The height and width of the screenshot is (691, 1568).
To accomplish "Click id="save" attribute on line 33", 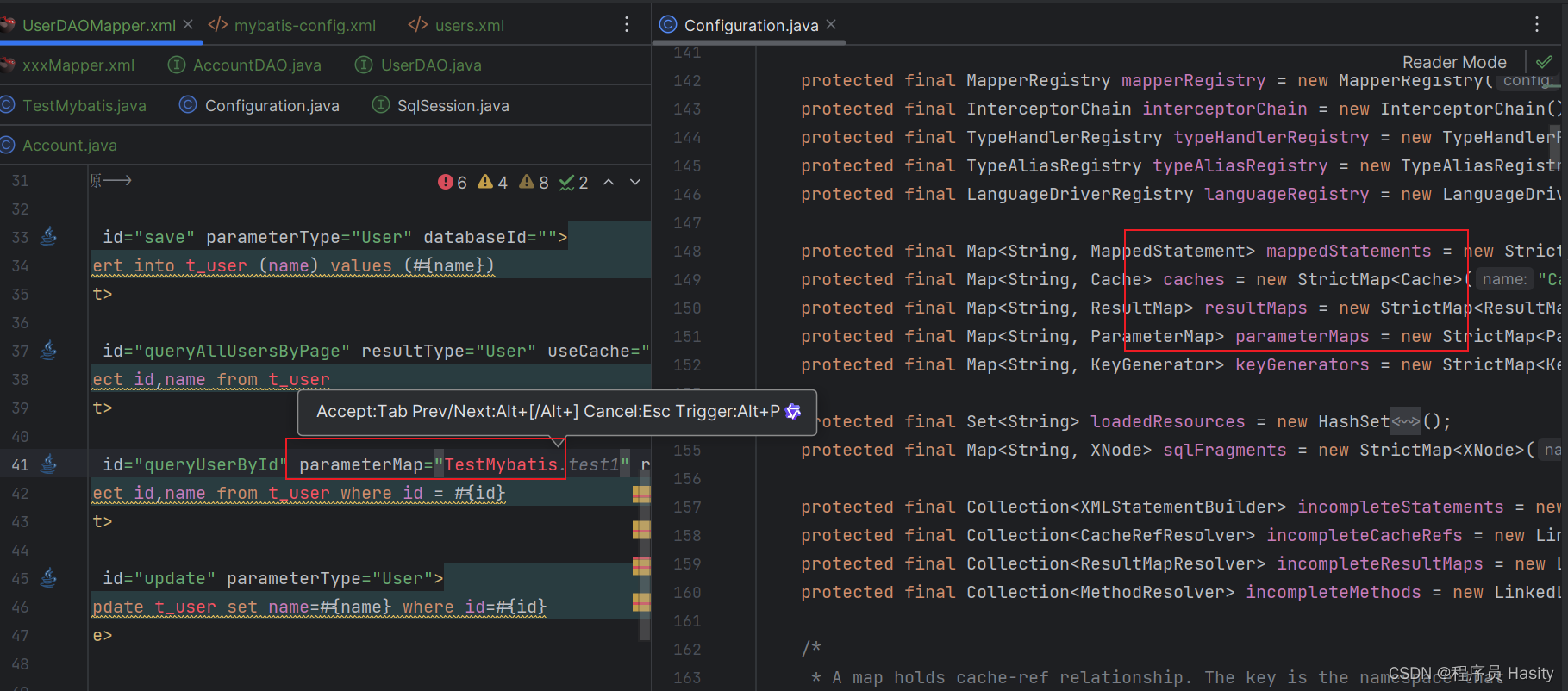I will click(x=149, y=238).
